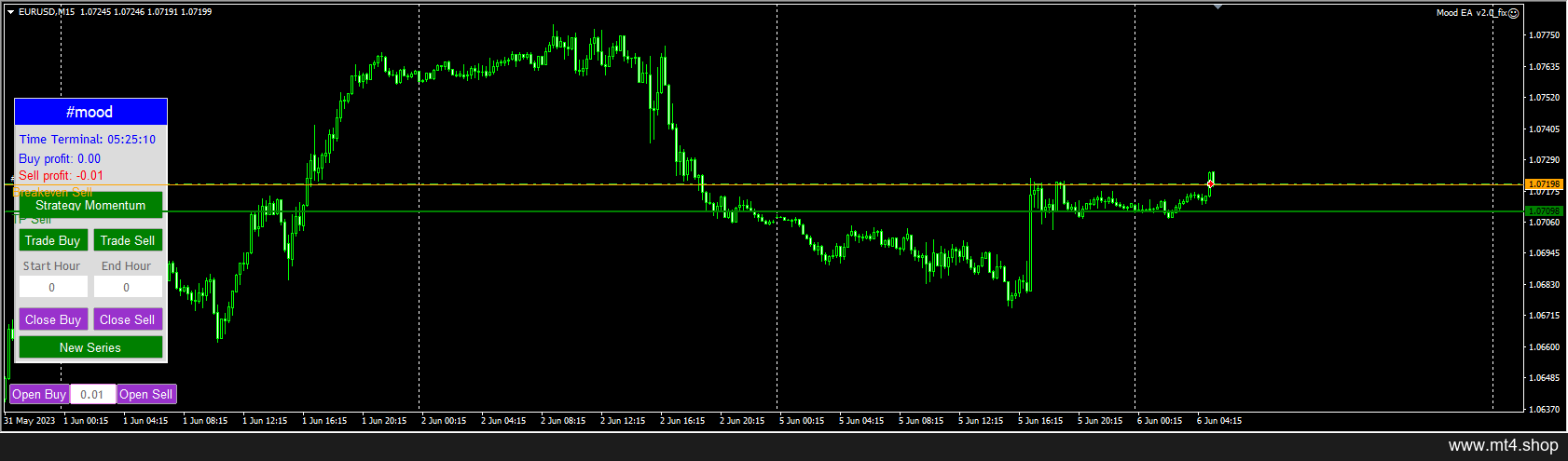The width and height of the screenshot is (1568, 461).
Task: Click the 6 Jun 04:15 time label
Action: tap(1219, 420)
